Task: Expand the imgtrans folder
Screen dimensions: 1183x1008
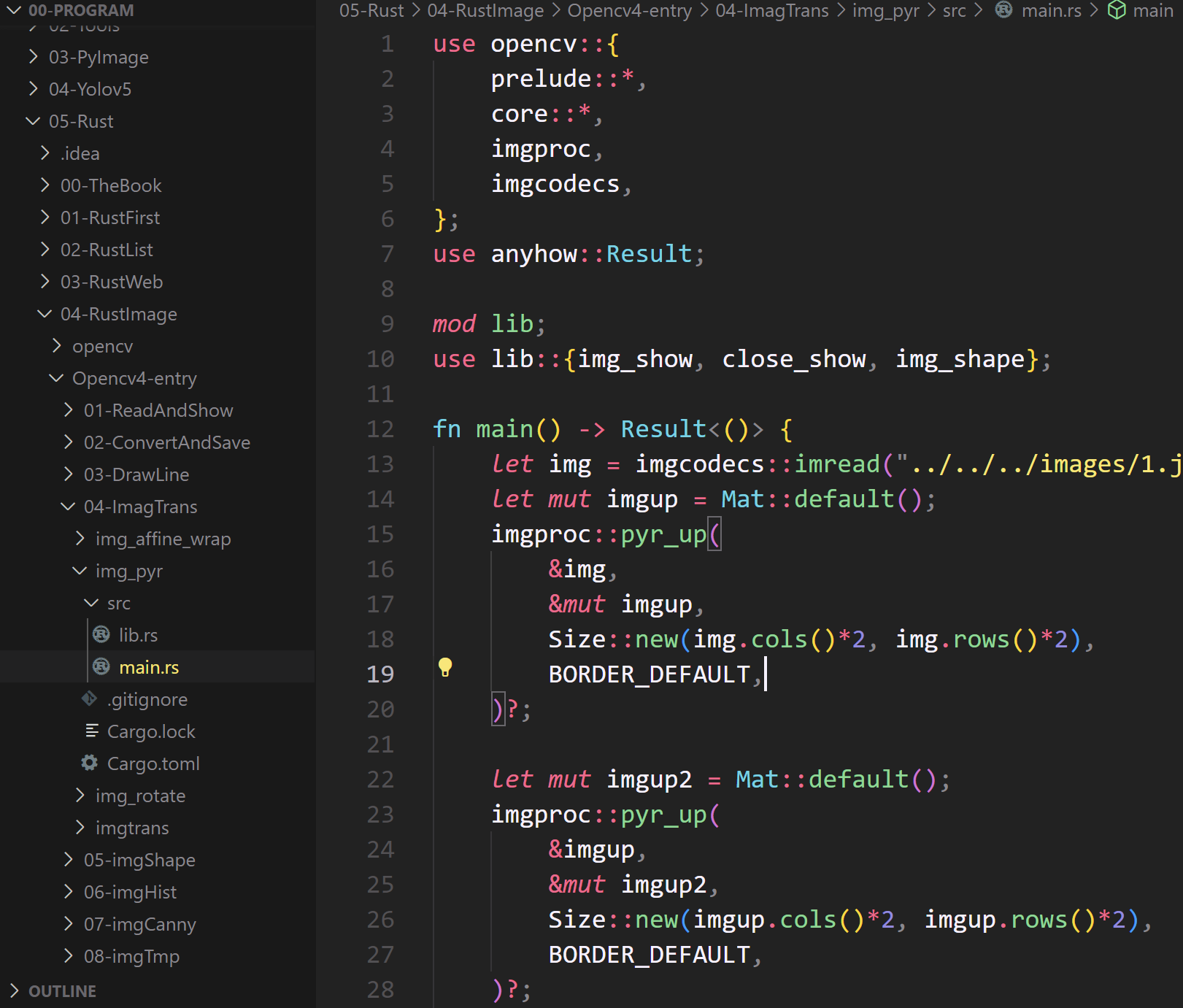Action: tap(80, 828)
